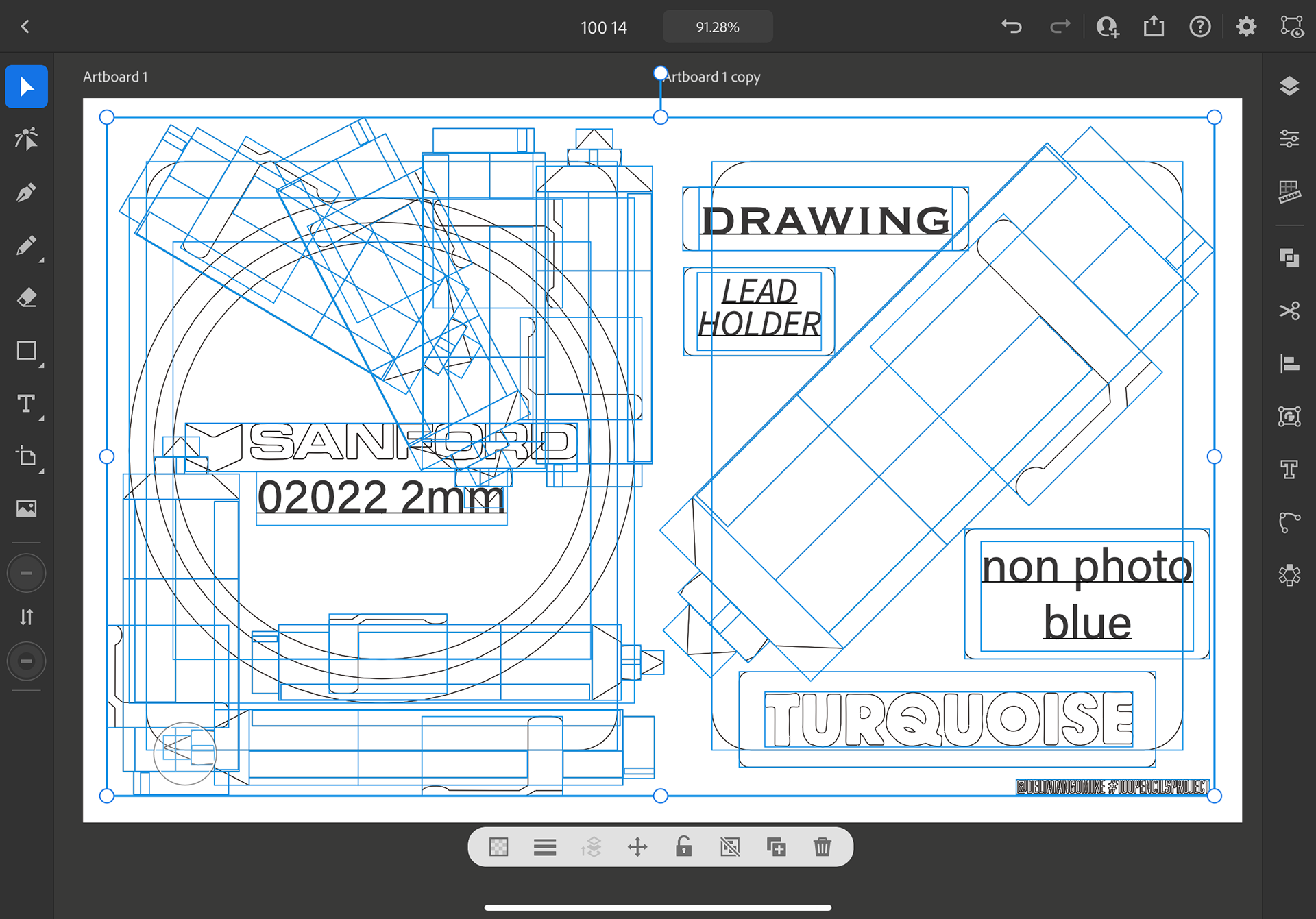Open the Help panel

click(1200, 27)
